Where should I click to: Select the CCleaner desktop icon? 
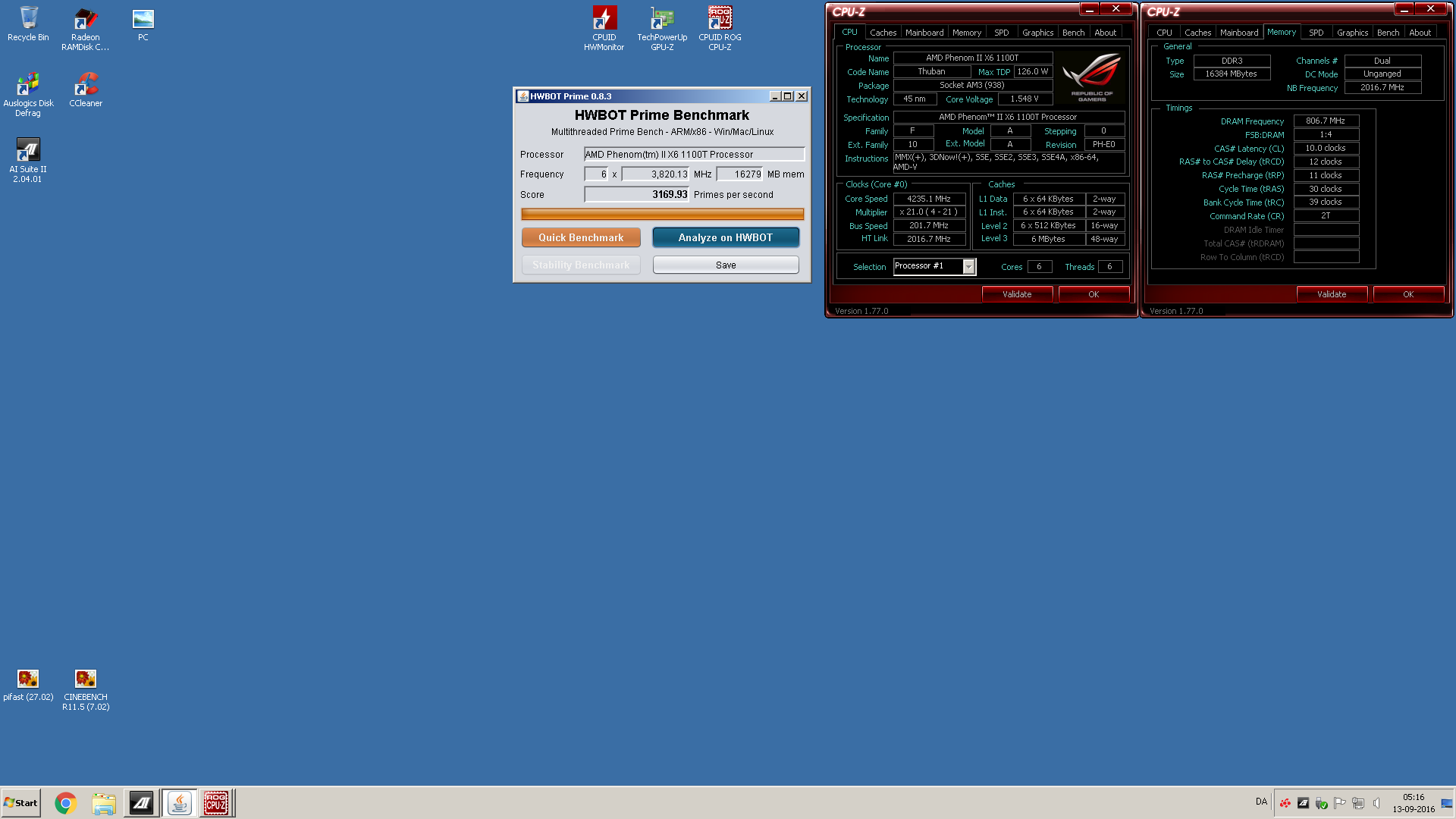86,90
